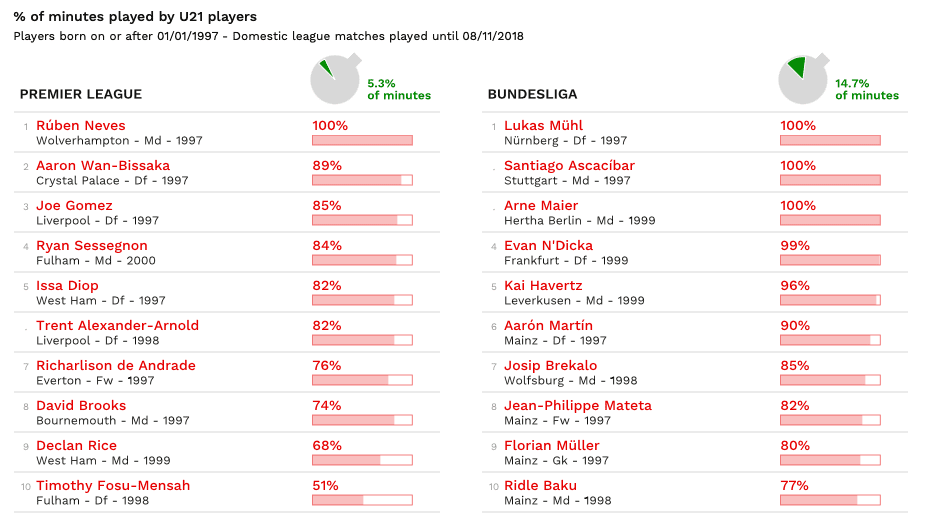The height and width of the screenshot is (523, 927).
Task: Click Lukas Mühl's 100% minutes bar
Action: (830, 140)
